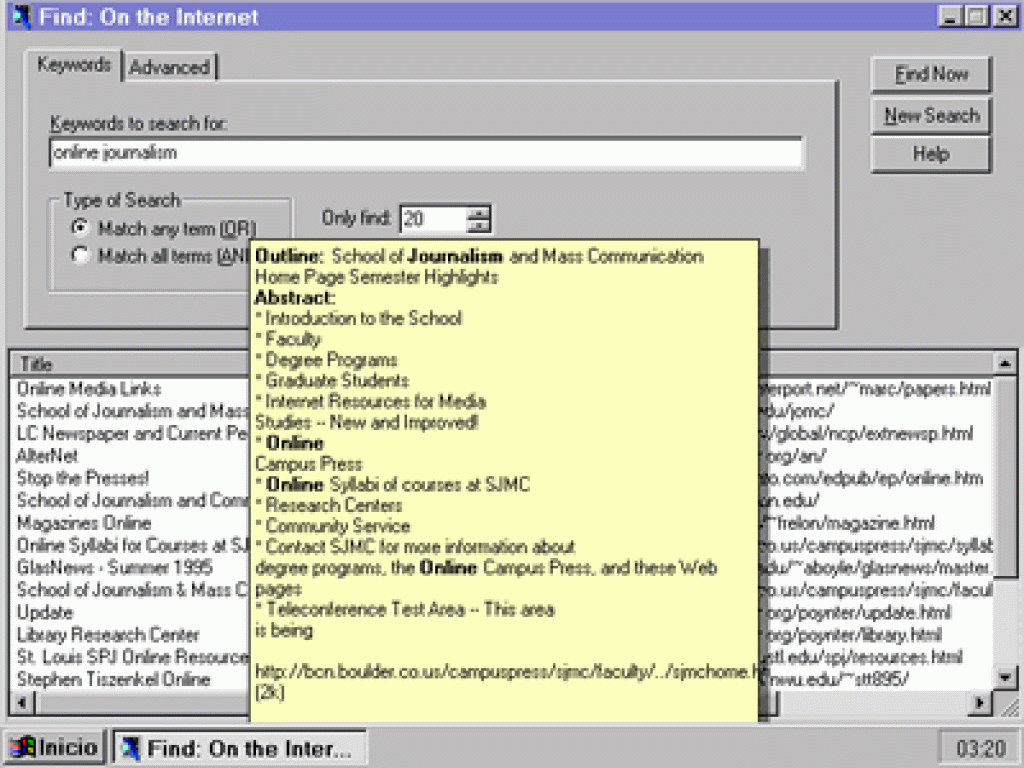
Task: Increase the Only find count with up arrow
Action: (x=479, y=212)
